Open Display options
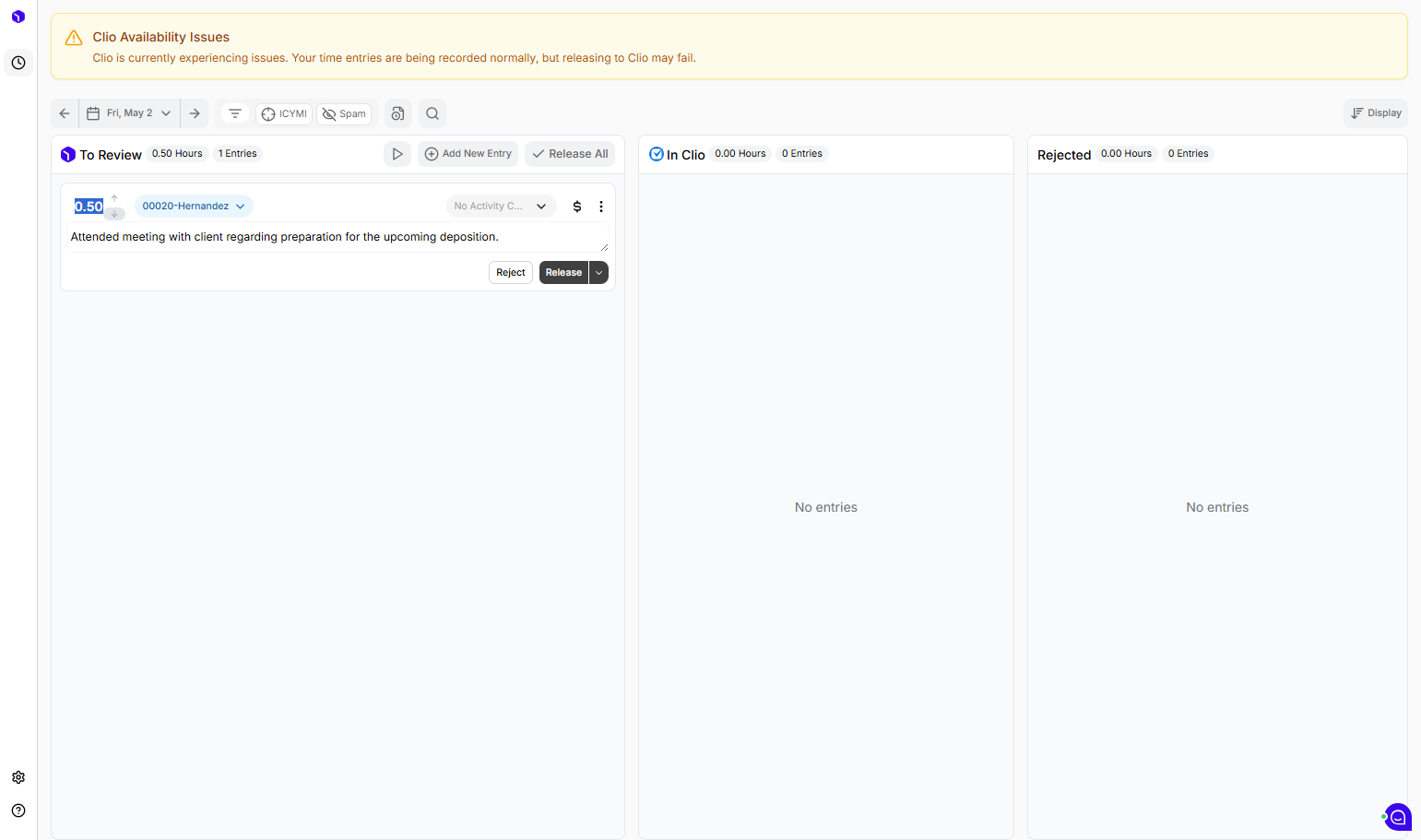The height and width of the screenshot is (840, 1421). coord(1376,113)
